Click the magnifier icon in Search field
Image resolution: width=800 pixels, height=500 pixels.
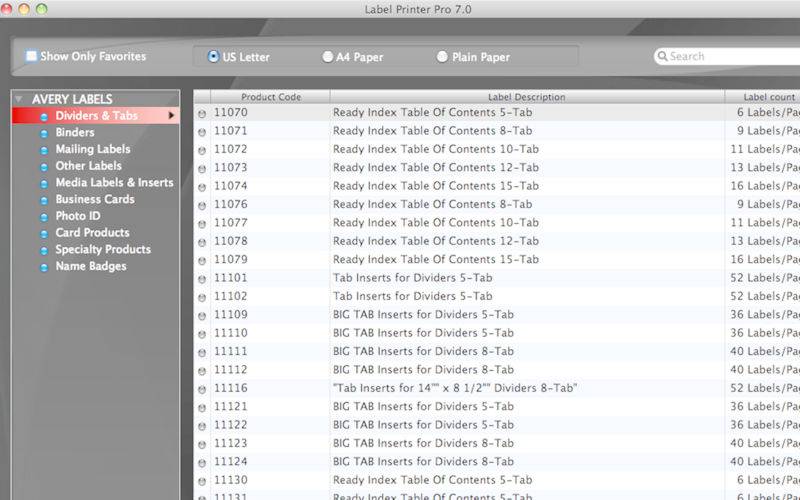click(x=662, y=56)
